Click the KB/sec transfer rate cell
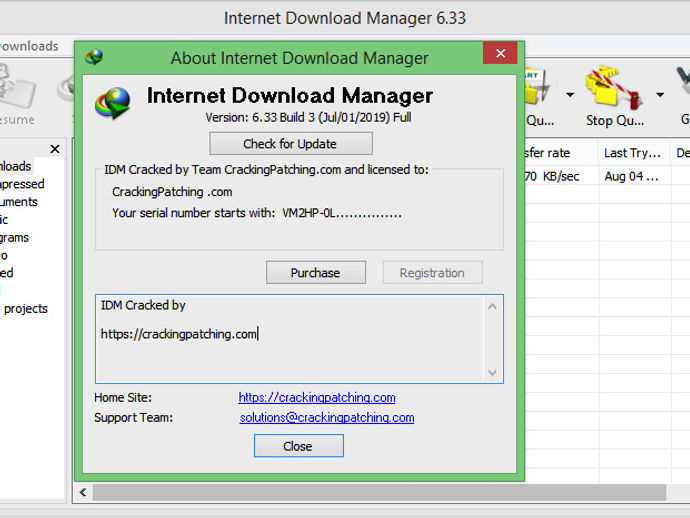This screenshot has width=690, height=518. (552, 176)
